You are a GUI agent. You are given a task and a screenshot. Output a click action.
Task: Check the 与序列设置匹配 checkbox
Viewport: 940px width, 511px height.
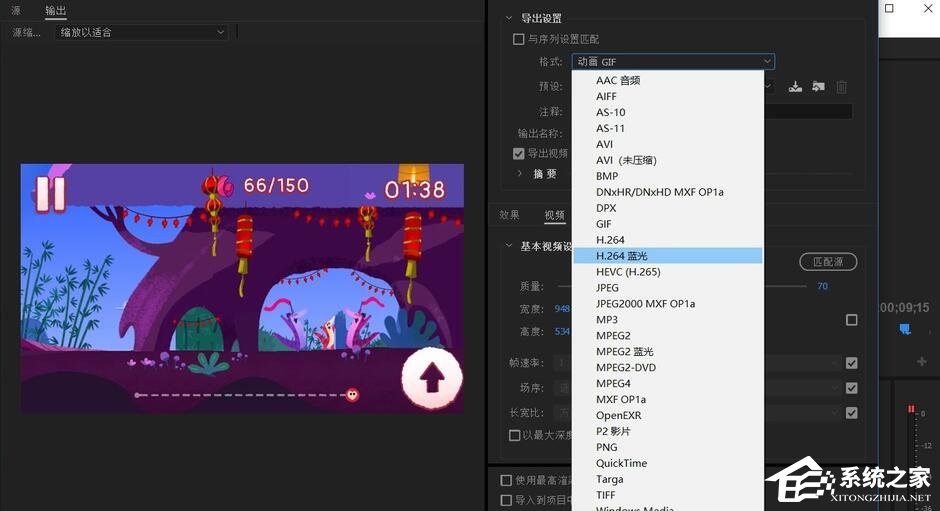[519, 39]
